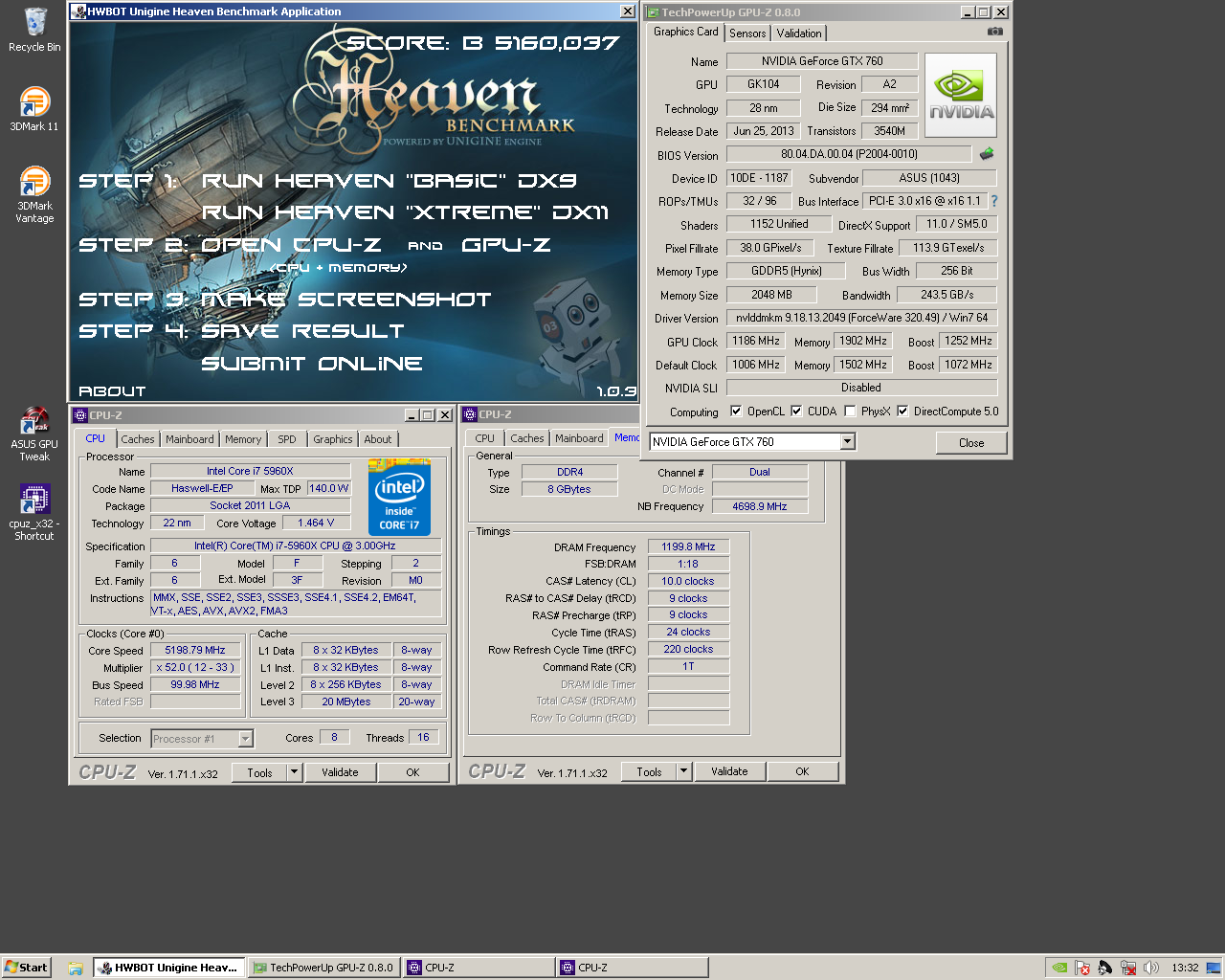1225x980 pixels.
Task: Click the Core Speed value 5198.79 MHz
Action: (x=195, y=650)
